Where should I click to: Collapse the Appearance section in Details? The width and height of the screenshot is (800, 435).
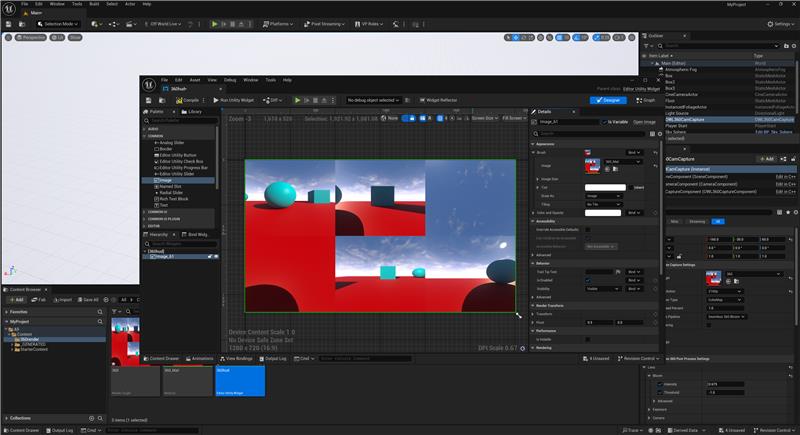(533, 144)
